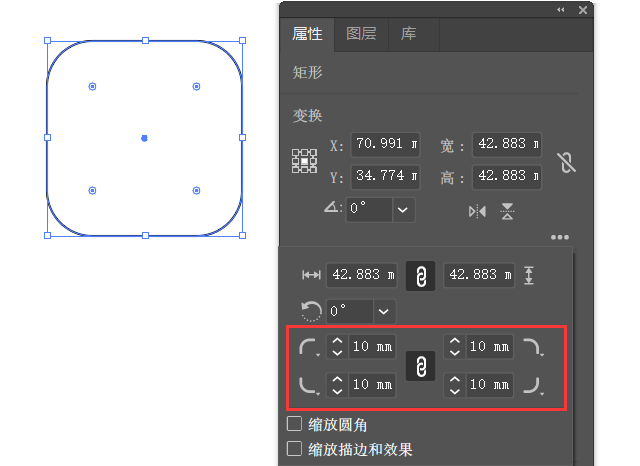Open top-right corner type picker
This screenshot has height=466, width=640.
[x=532, y=347]
